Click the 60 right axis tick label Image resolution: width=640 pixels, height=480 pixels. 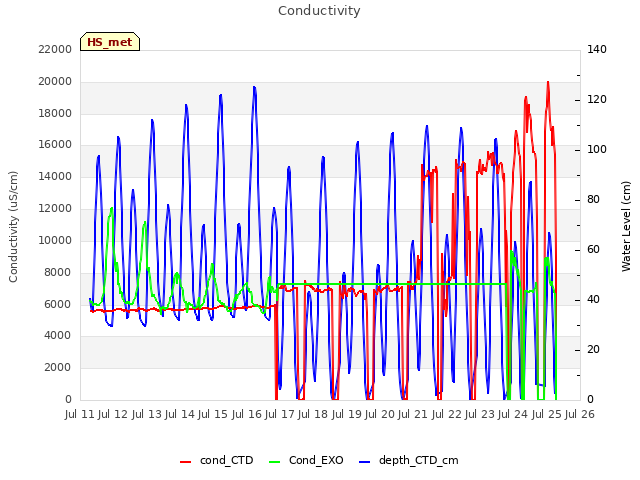pos(593,250)
